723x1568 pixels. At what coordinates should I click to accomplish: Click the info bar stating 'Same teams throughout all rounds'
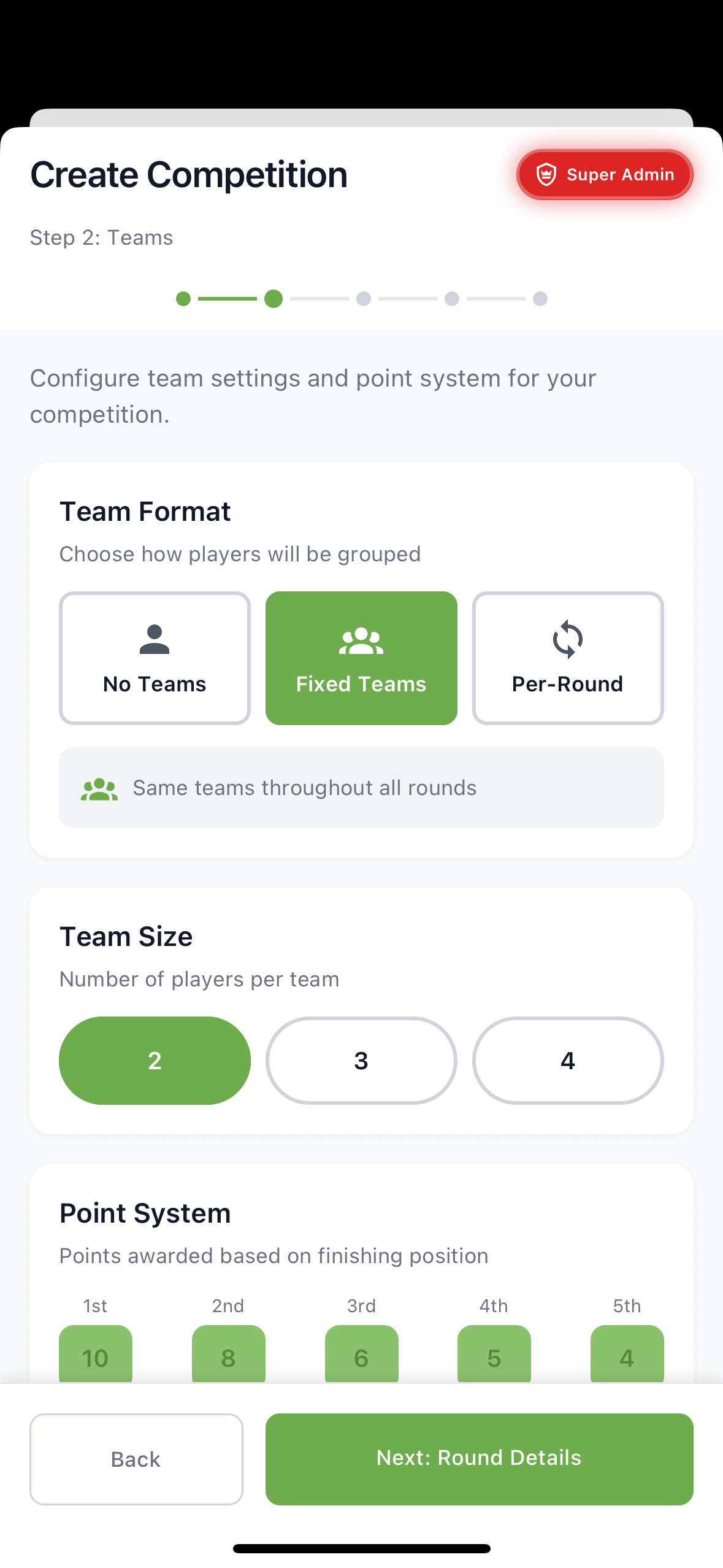click(361, 788)
